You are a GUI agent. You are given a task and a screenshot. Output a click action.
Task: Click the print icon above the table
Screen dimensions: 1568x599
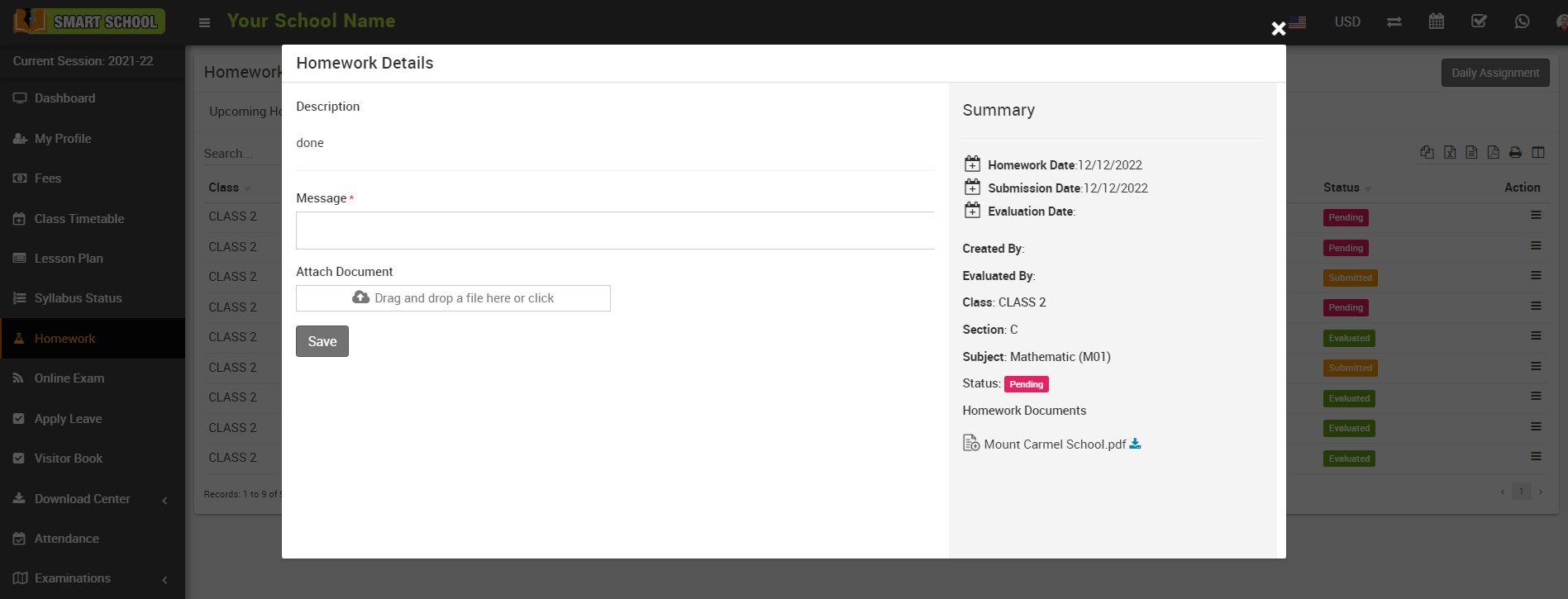(x=1515, y=152)
